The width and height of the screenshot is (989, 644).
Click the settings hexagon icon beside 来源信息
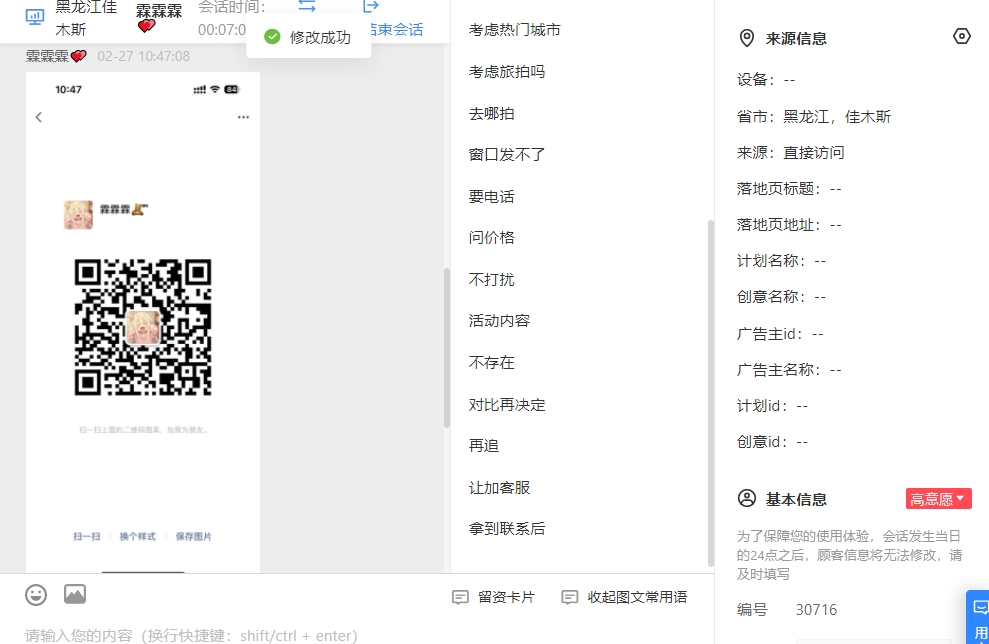(961, 37)
